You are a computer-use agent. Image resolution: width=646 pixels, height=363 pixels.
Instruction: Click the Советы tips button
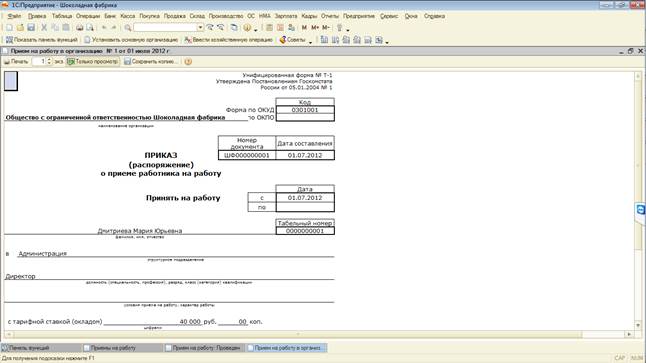[x=293, y=40]
